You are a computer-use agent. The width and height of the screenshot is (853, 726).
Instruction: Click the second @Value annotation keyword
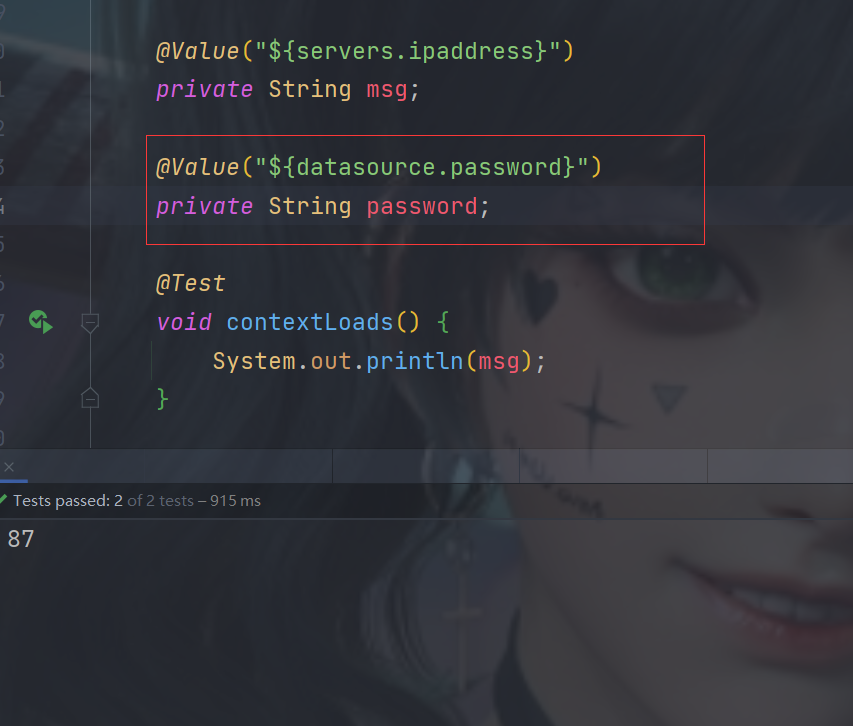[x=197, y=167]
